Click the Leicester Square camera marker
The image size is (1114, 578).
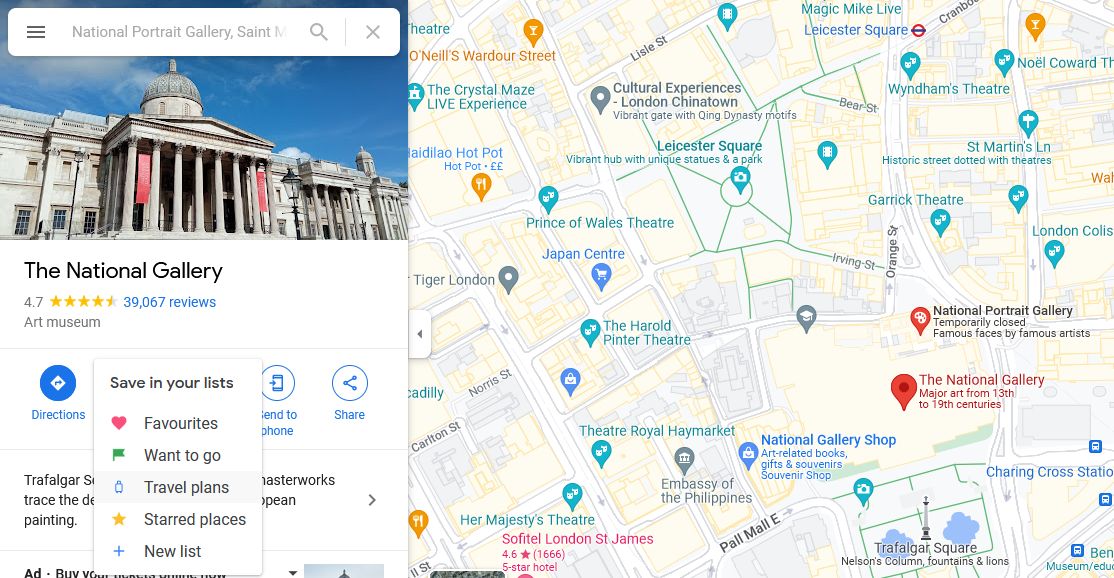point(740,179)
